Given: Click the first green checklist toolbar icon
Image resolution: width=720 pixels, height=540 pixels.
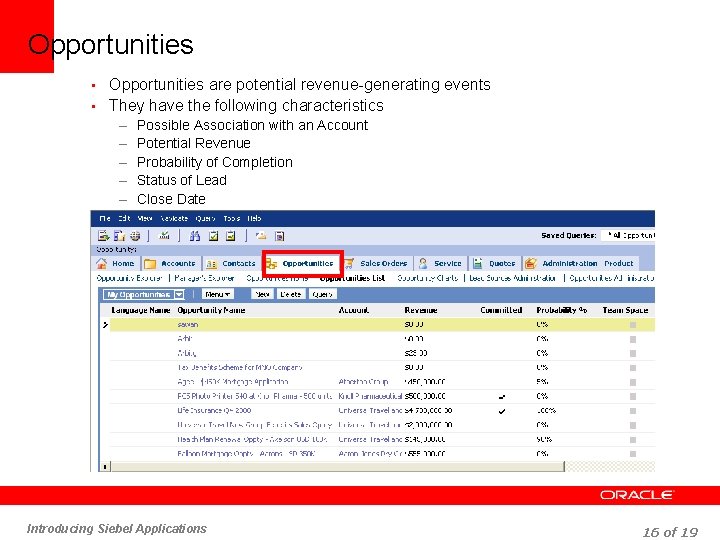Looking at the screenshot, I should (x=213, y=236).
